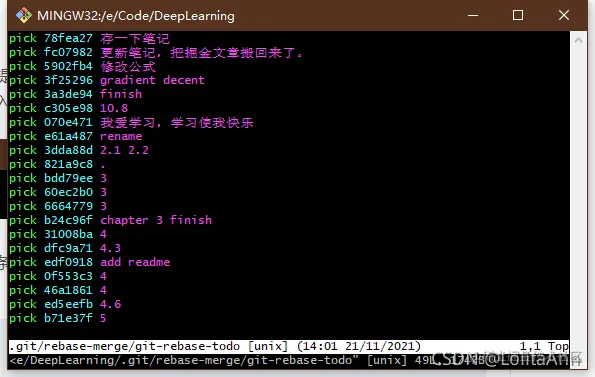Click commit hash c305e98
Viewport: 595px width, 377px height.
[68, 108]
